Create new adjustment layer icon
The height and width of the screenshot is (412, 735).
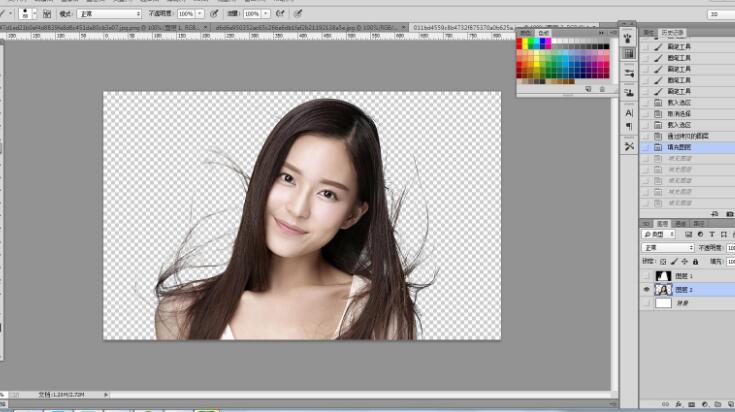click(705, 404)
